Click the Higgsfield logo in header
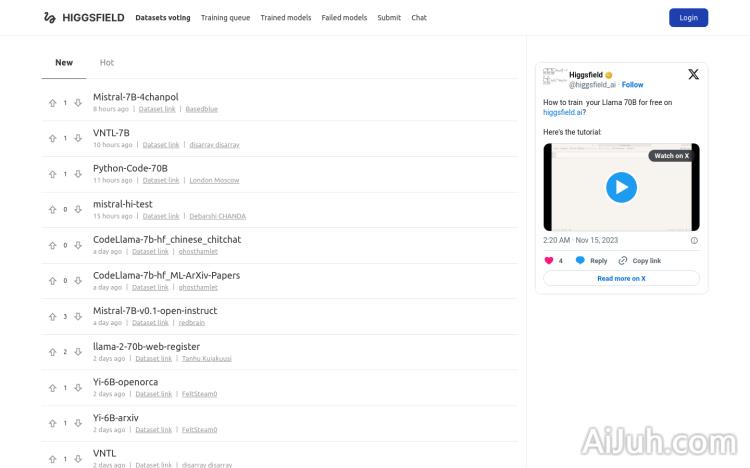This screenshot has height=468, width=750. 84,18
